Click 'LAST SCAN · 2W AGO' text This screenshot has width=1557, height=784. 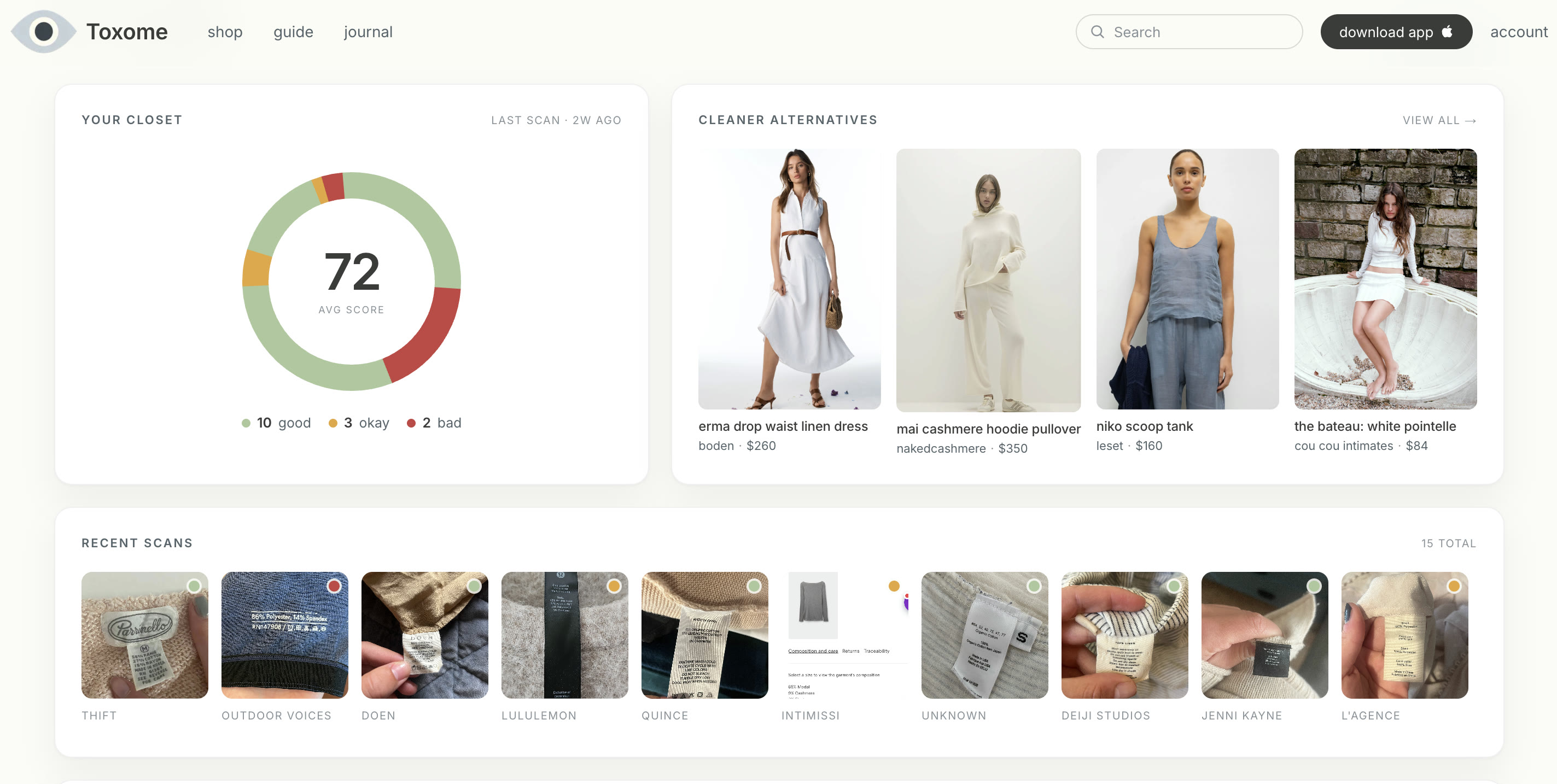[556, 120]
